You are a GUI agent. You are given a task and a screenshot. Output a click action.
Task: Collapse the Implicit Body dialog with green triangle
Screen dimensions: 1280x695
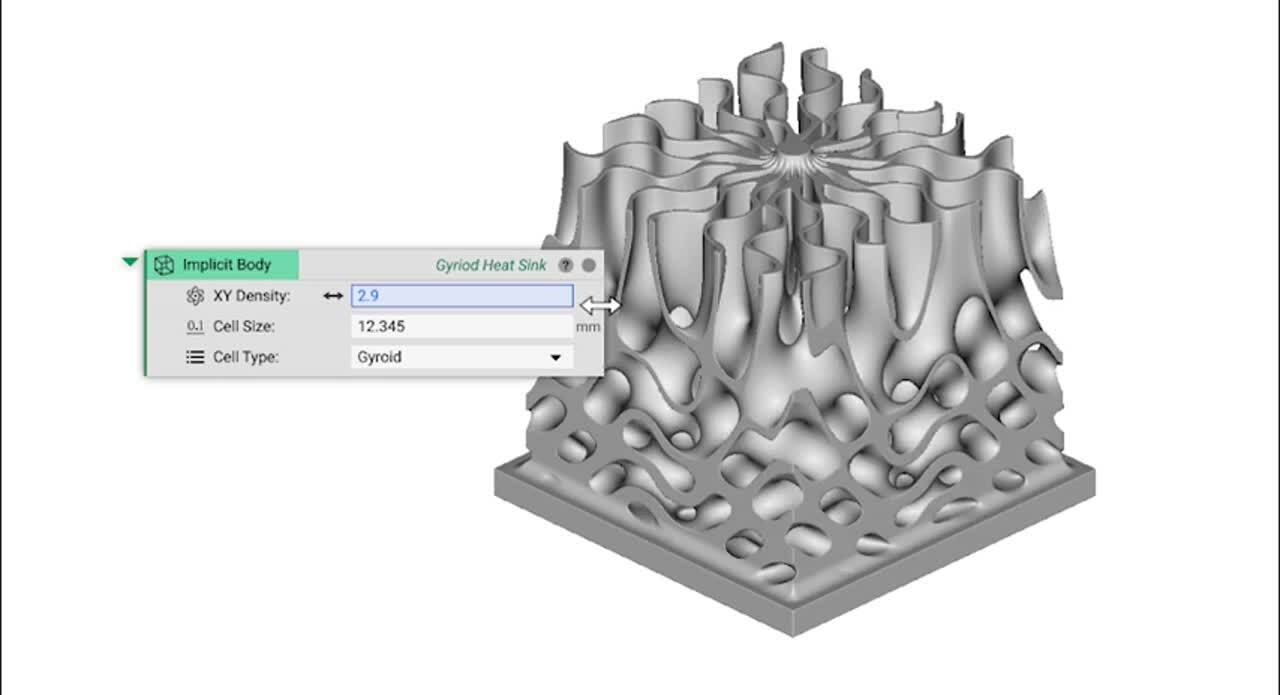130,261
